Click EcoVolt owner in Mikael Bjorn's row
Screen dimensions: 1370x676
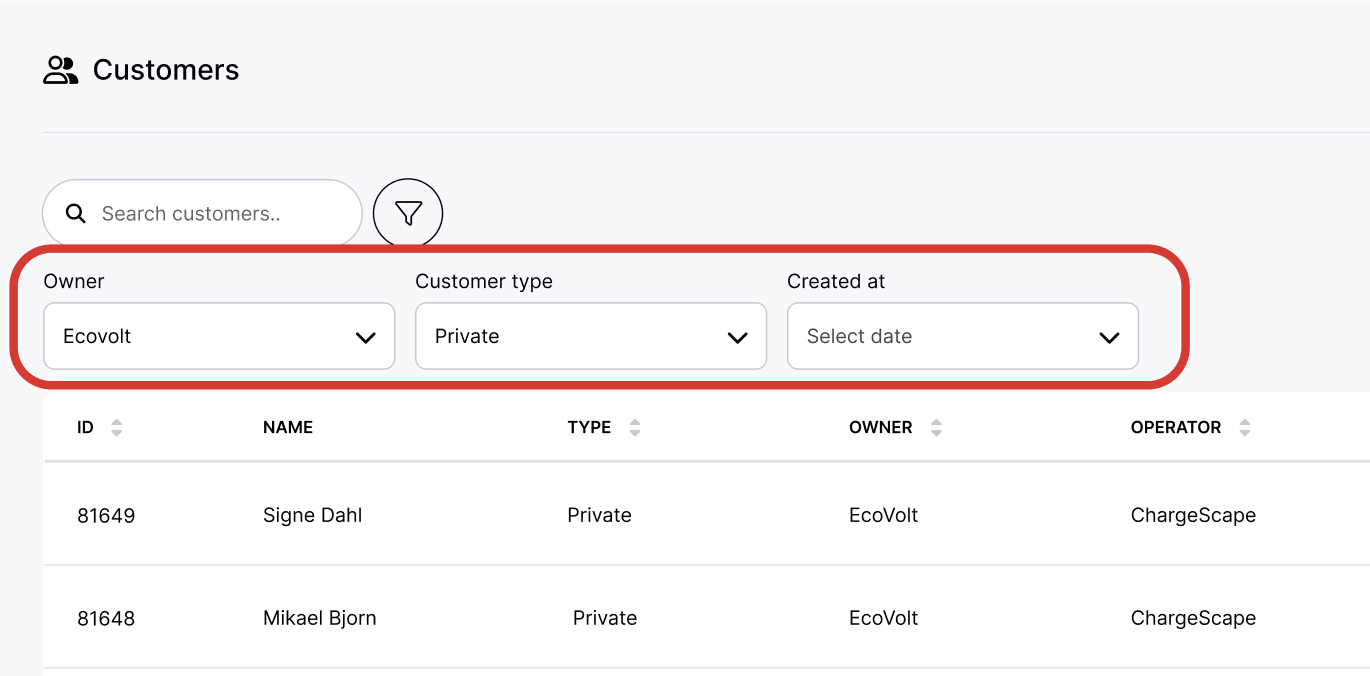[x=883, y=619]
